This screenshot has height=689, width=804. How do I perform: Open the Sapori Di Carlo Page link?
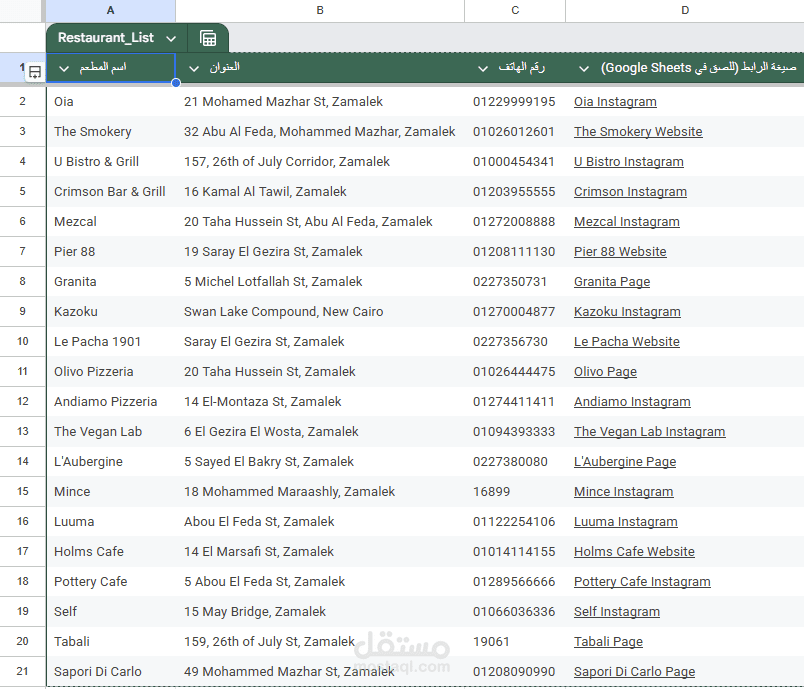[x=634, y=672]
